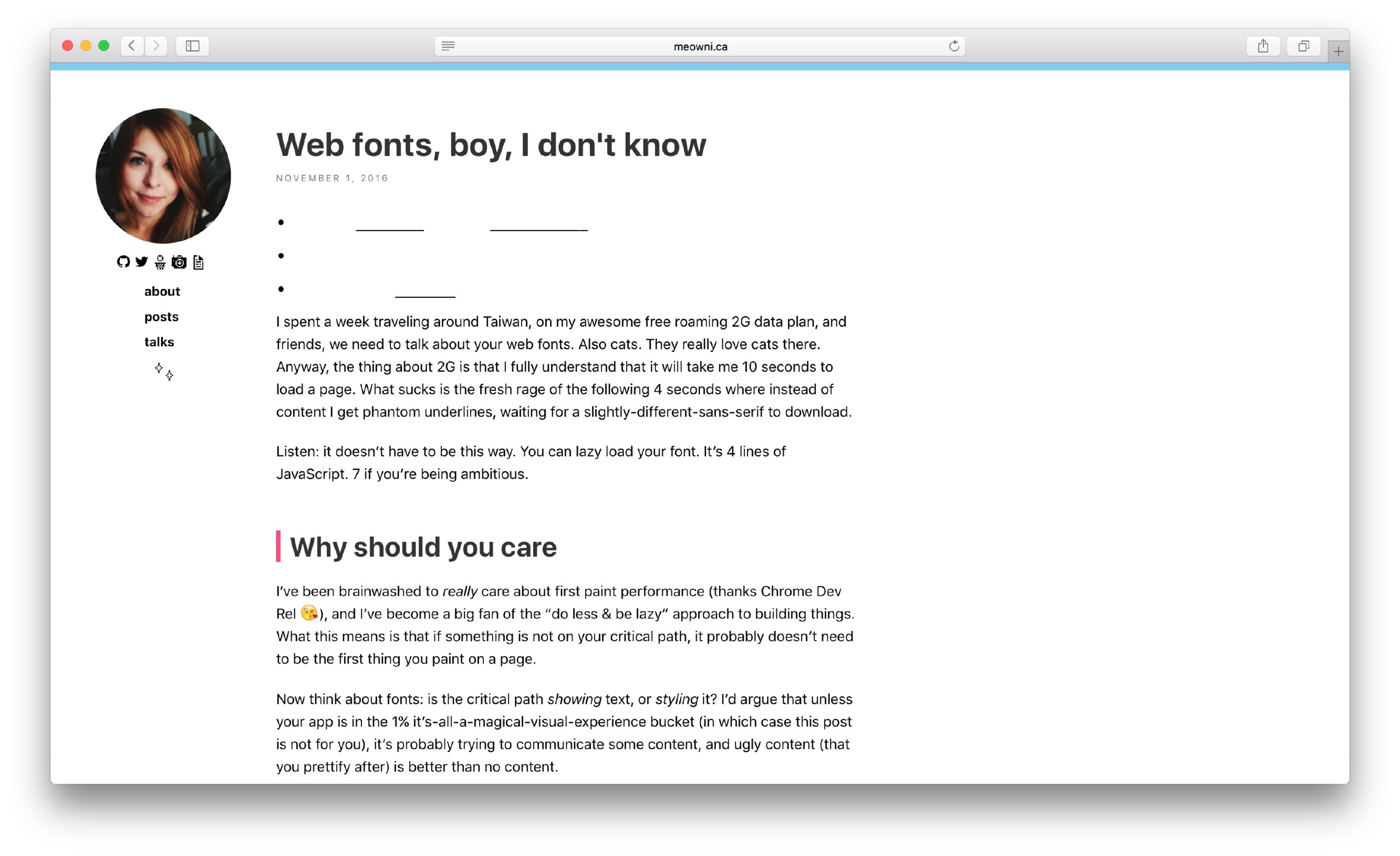Click the camera icon in sidebar
This screenshot has height=856, width=1400.
coord(179,262)
